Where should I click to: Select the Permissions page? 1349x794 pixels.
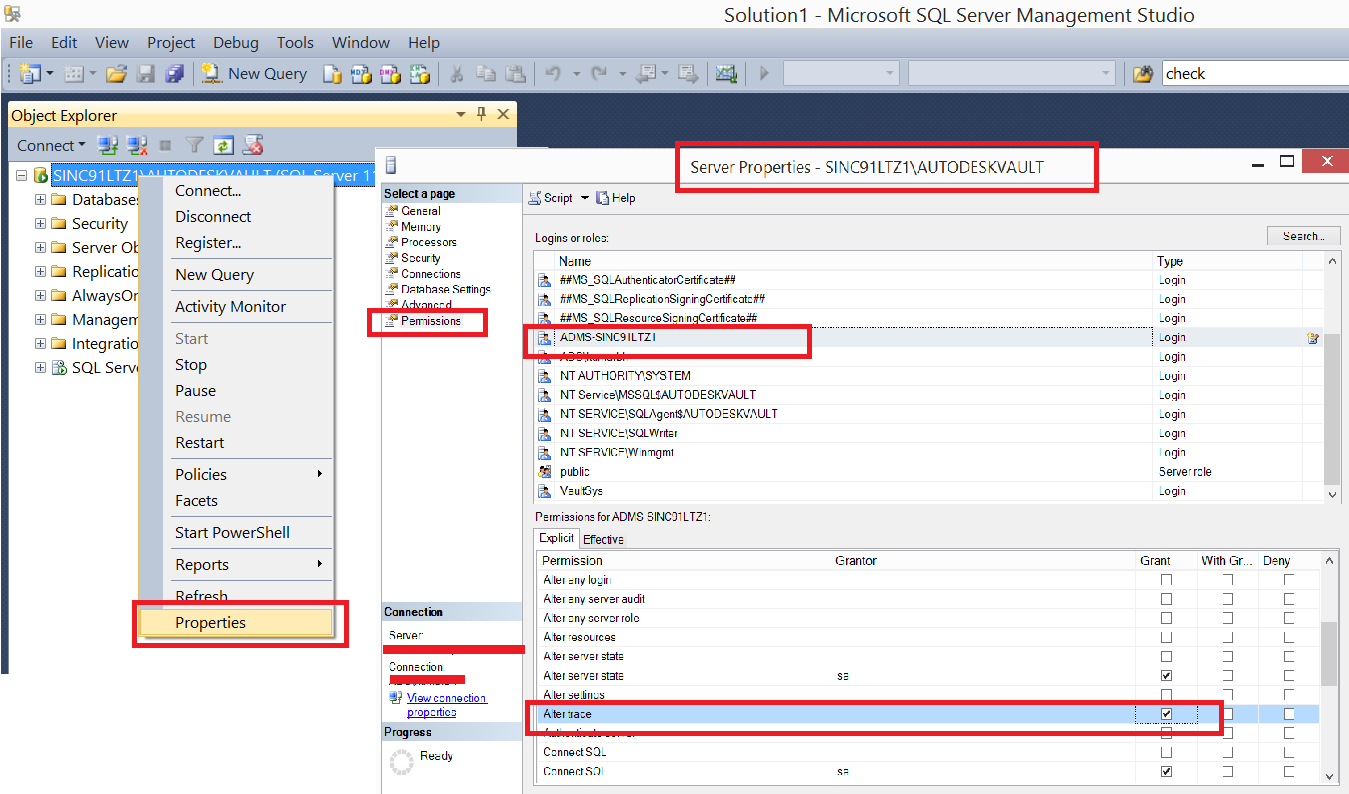click(430, 321)
